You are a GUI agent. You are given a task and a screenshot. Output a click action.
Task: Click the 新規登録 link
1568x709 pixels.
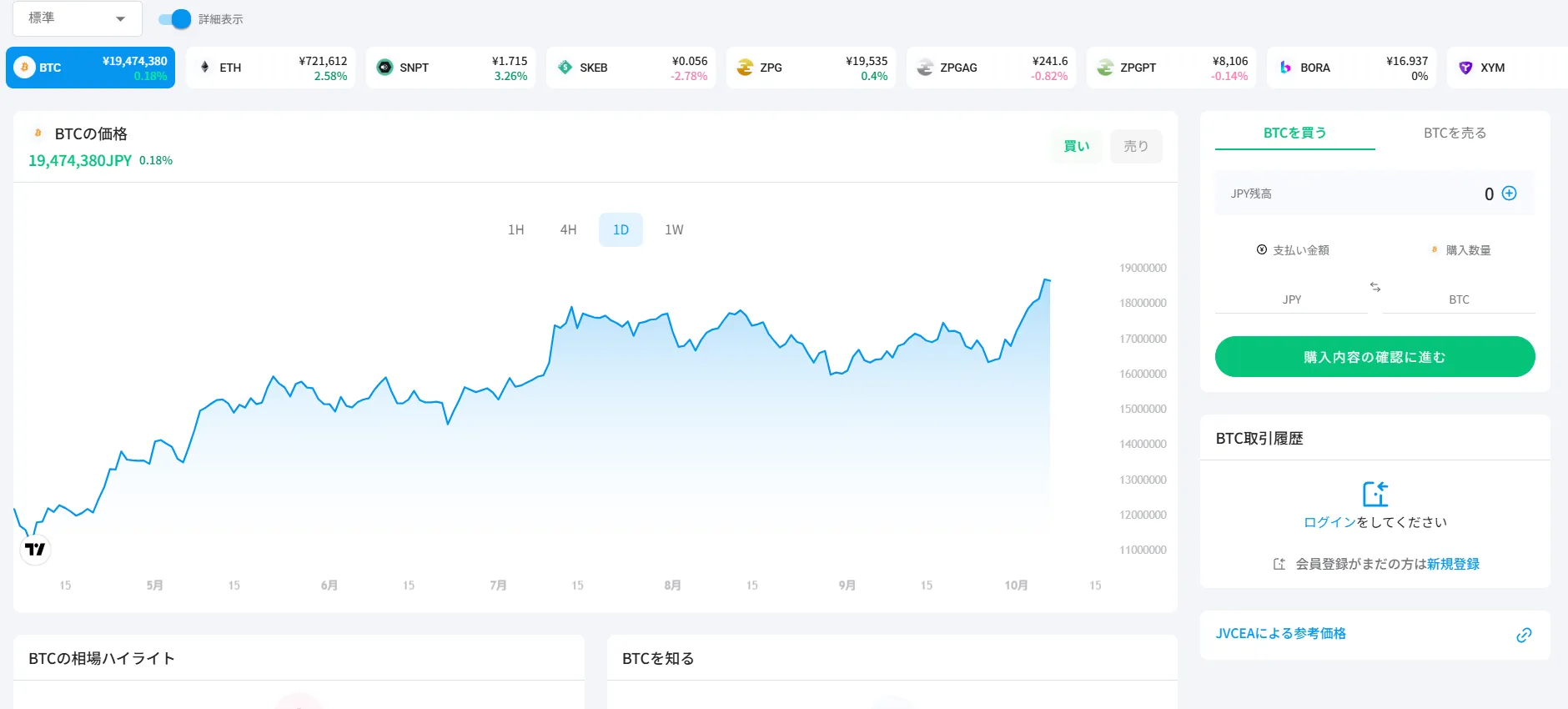tap(1453, 564)
